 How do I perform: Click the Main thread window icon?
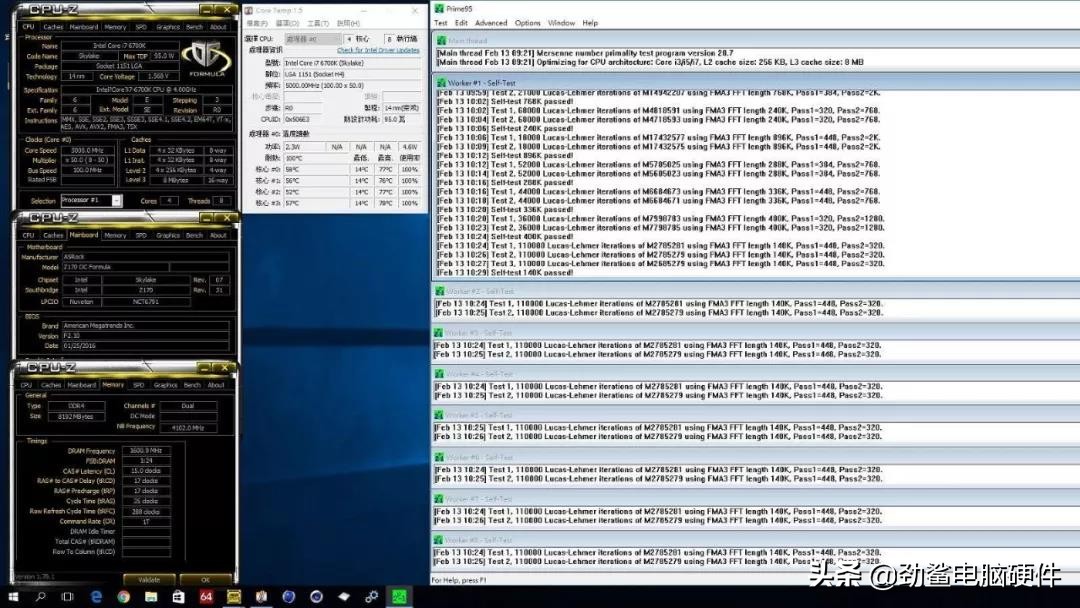coord(442,41)
